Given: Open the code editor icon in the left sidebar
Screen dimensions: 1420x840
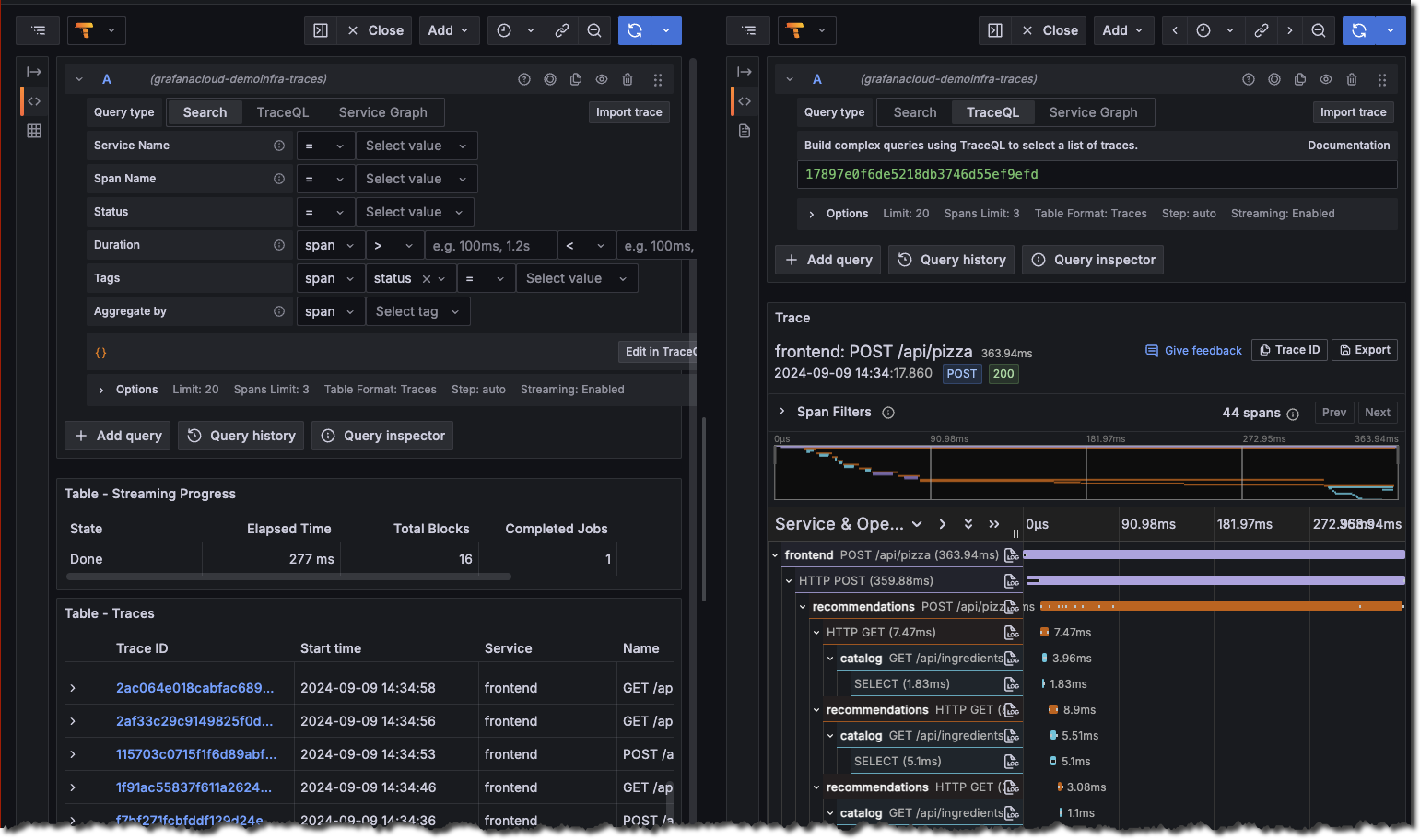Looking at the screenshot, I should [x=33, y=100].
